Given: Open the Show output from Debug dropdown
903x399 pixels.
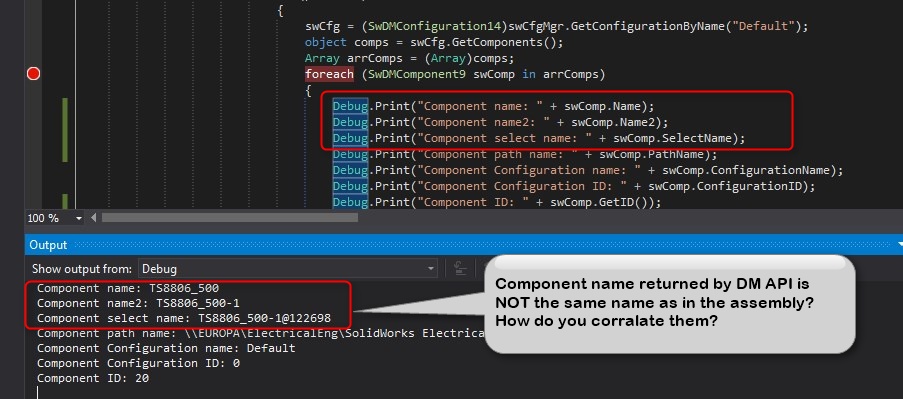Looking at the screenshot, I should 287,269.
